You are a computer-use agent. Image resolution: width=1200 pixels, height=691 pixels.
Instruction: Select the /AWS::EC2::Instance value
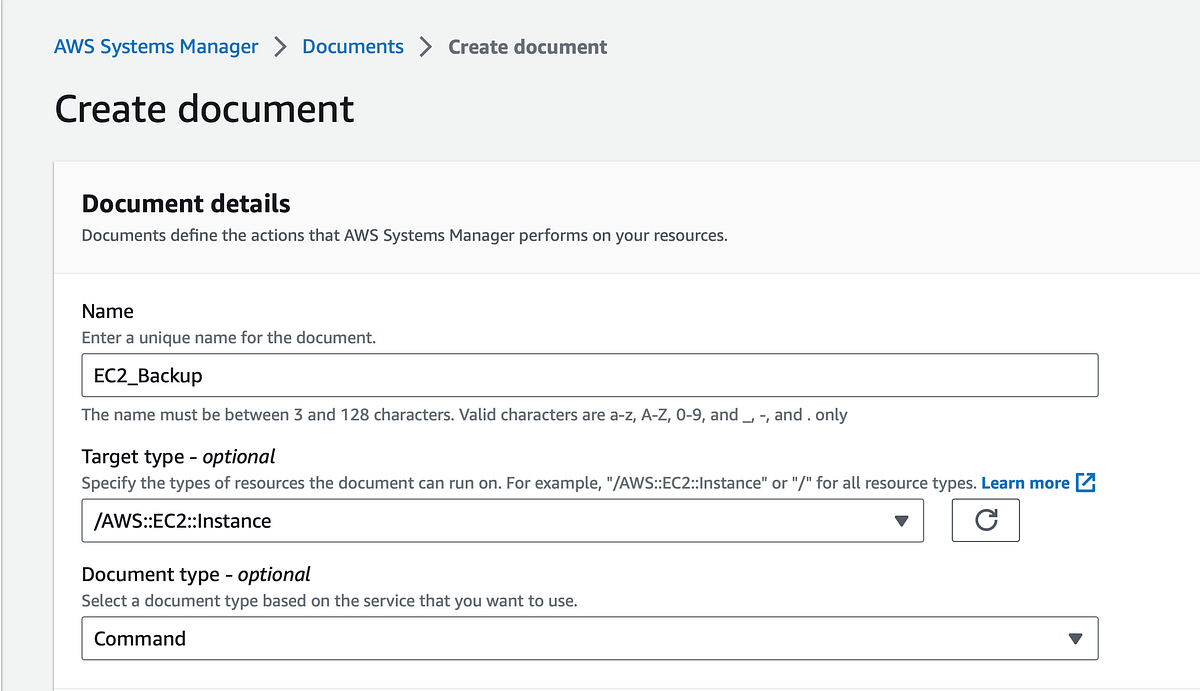click(x=181, y=520)
